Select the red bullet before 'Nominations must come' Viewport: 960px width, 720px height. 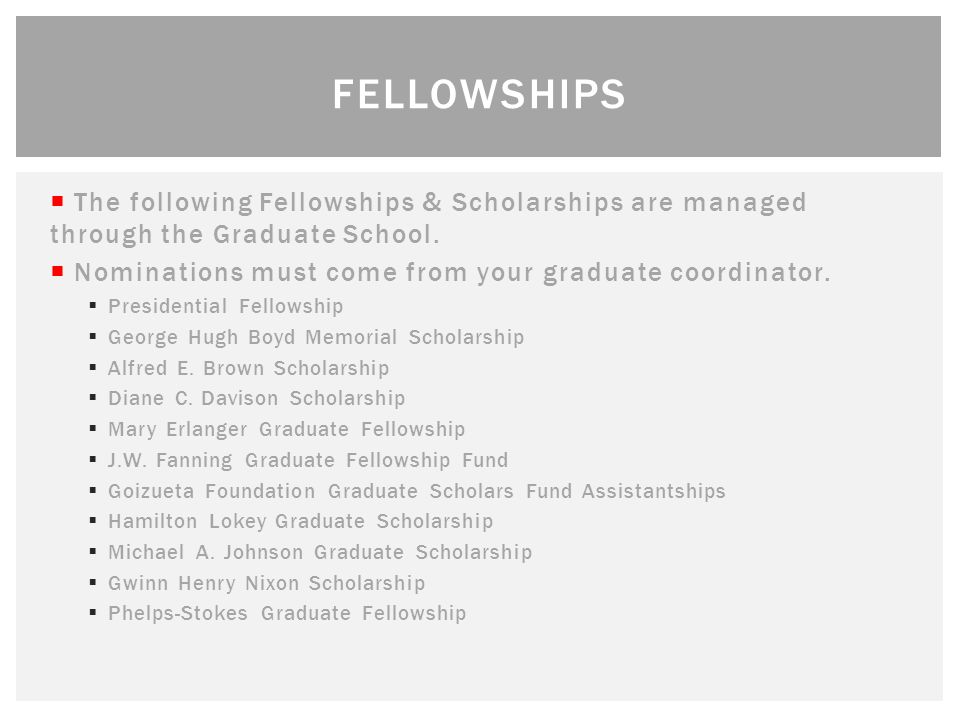click(58, 271)
